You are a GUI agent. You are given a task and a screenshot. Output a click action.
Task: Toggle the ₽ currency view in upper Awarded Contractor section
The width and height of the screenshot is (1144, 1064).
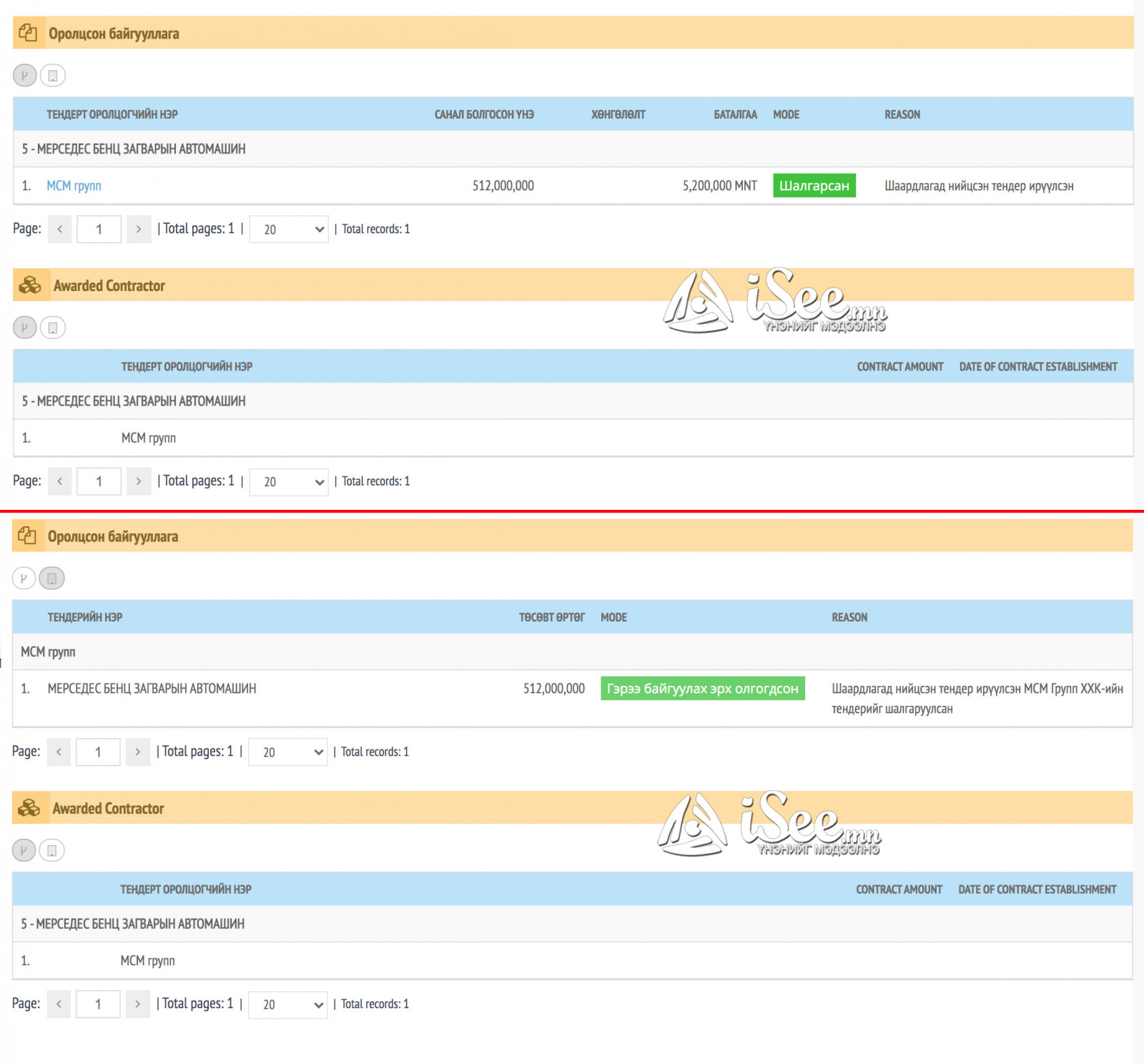pyautogui.click(x=25, y=327)
